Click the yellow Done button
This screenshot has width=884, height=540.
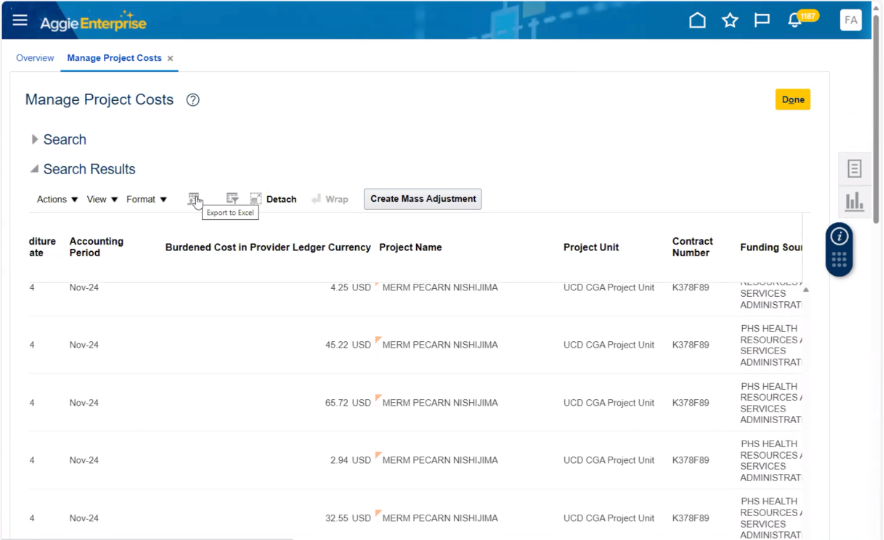click(x=792, y=100)
